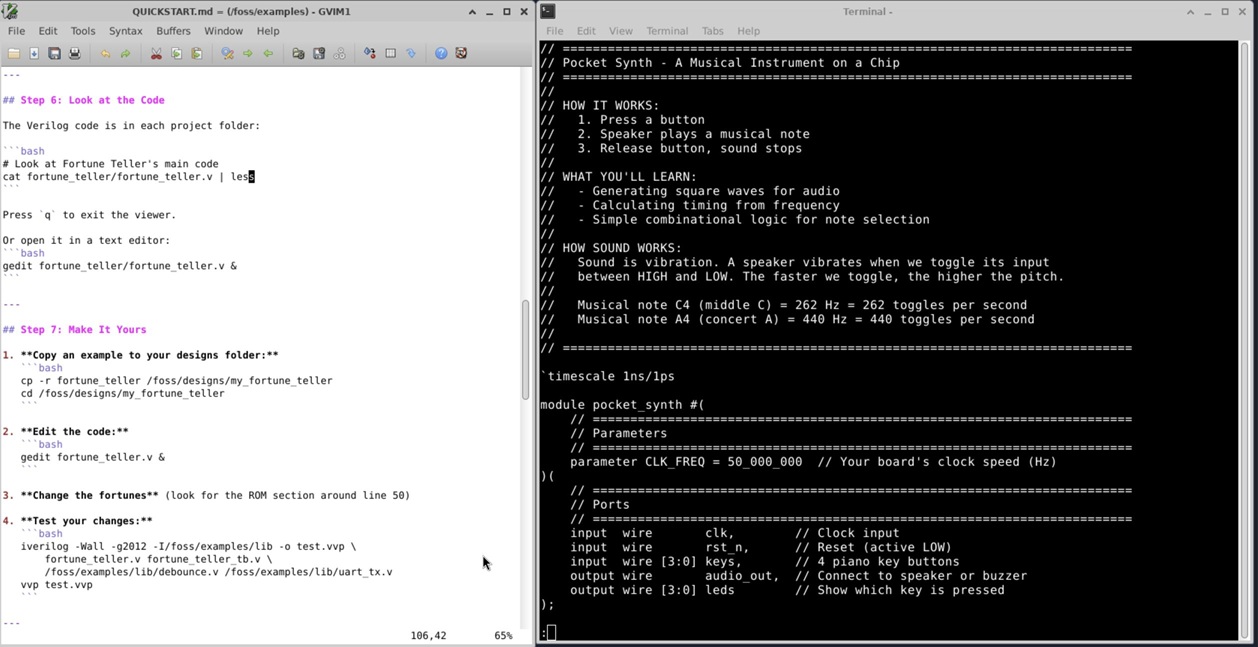Click the Terminal window's vertical scrollbar
Viewport: 1258px width, 647px height.
(1244, 340)
